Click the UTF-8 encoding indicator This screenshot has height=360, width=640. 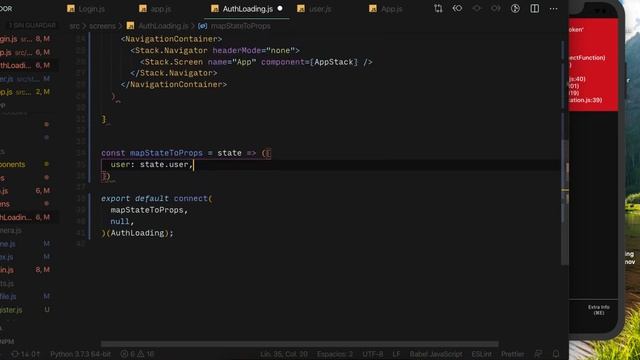pyautogui.click(x=373, y=354)
